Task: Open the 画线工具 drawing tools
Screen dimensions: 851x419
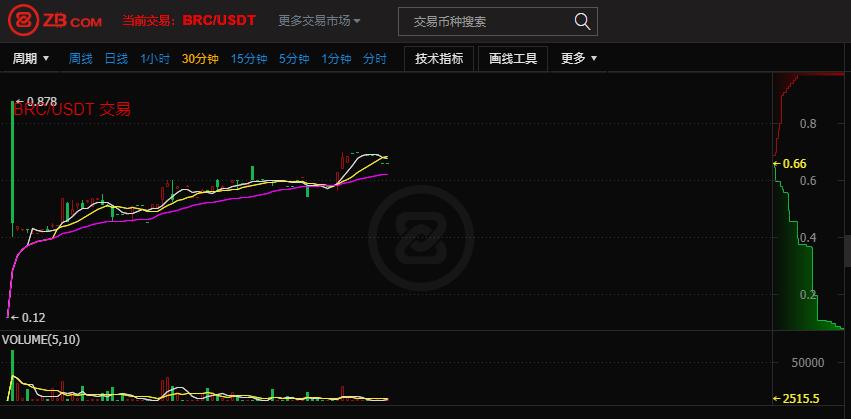Action: [x=513, y=59]
